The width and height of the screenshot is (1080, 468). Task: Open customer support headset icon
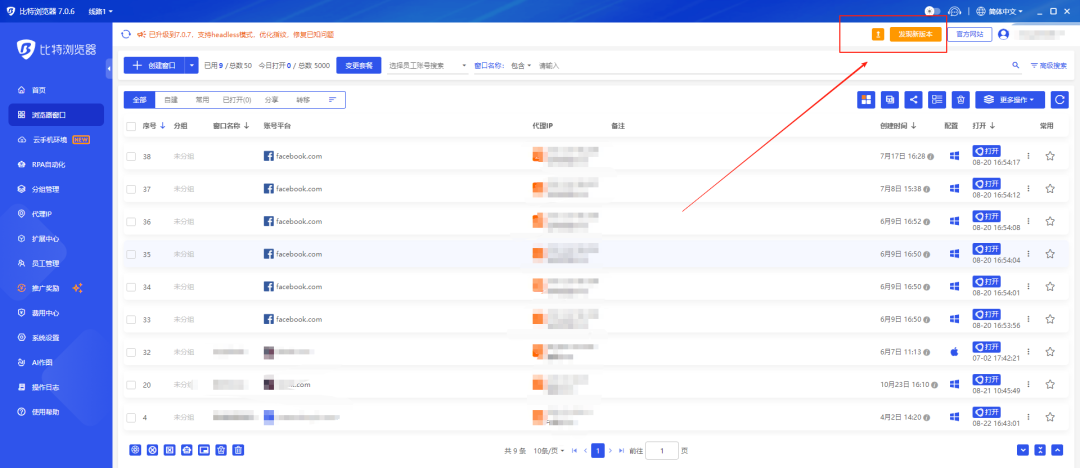pyautogui.click(x=954, y=11)
